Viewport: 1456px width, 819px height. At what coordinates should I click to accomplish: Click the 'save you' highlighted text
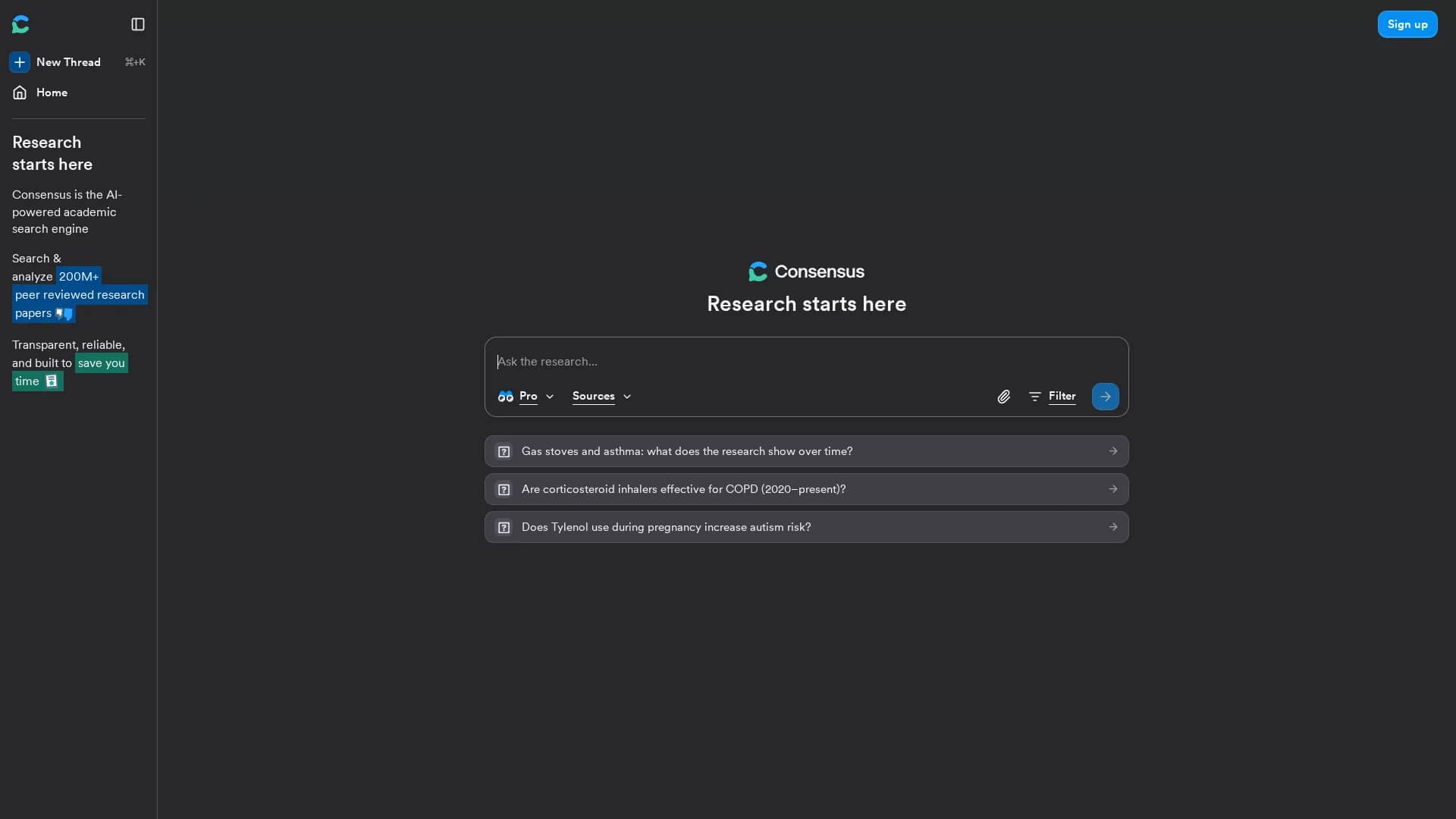click(102, 363)
